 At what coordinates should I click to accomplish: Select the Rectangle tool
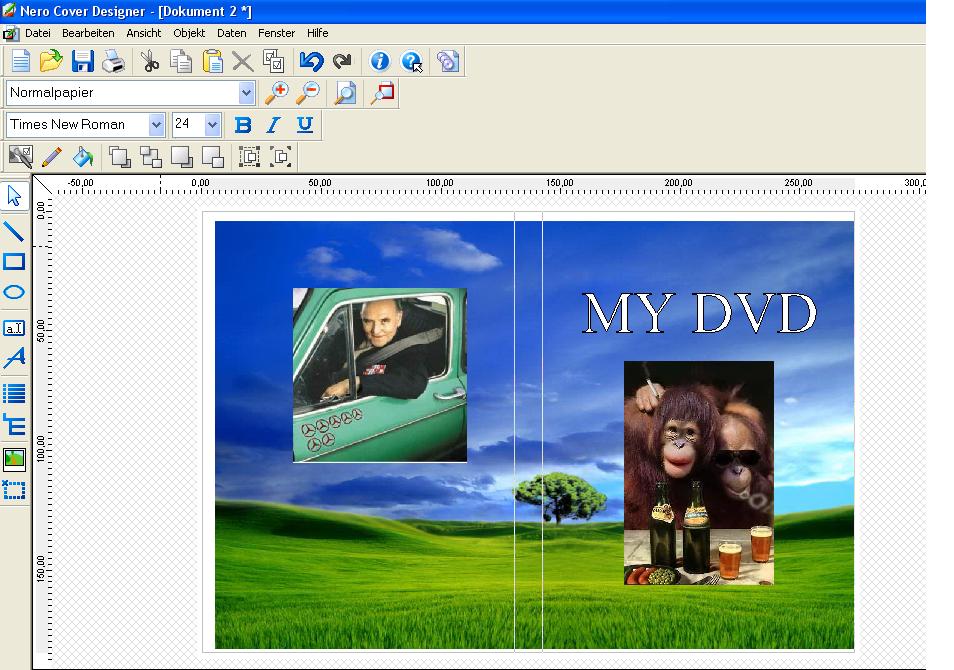[14, 262]
